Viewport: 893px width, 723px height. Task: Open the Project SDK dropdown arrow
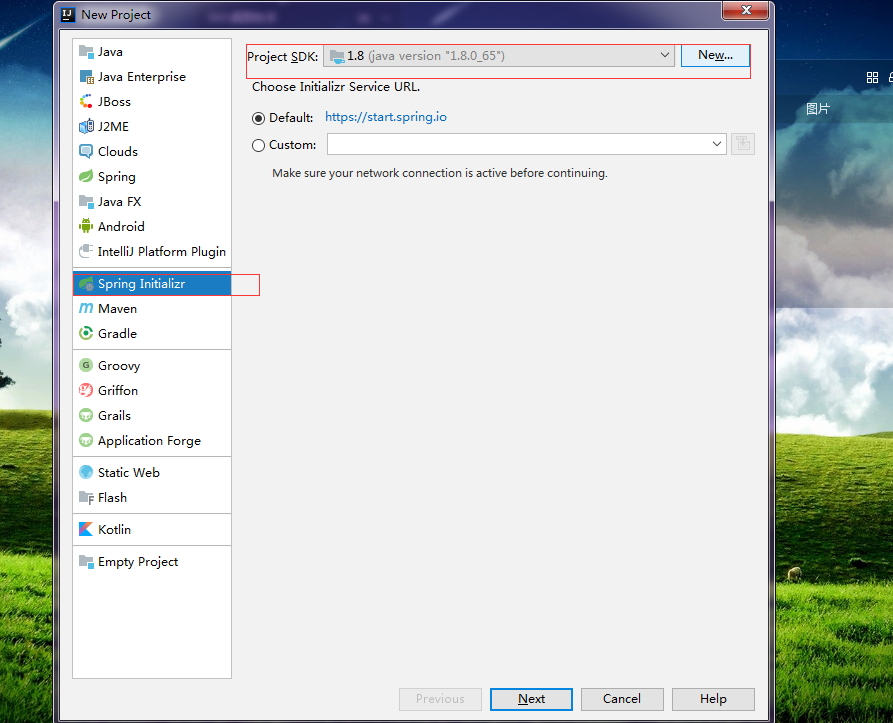pyautogui.click(x=664, y=55)
